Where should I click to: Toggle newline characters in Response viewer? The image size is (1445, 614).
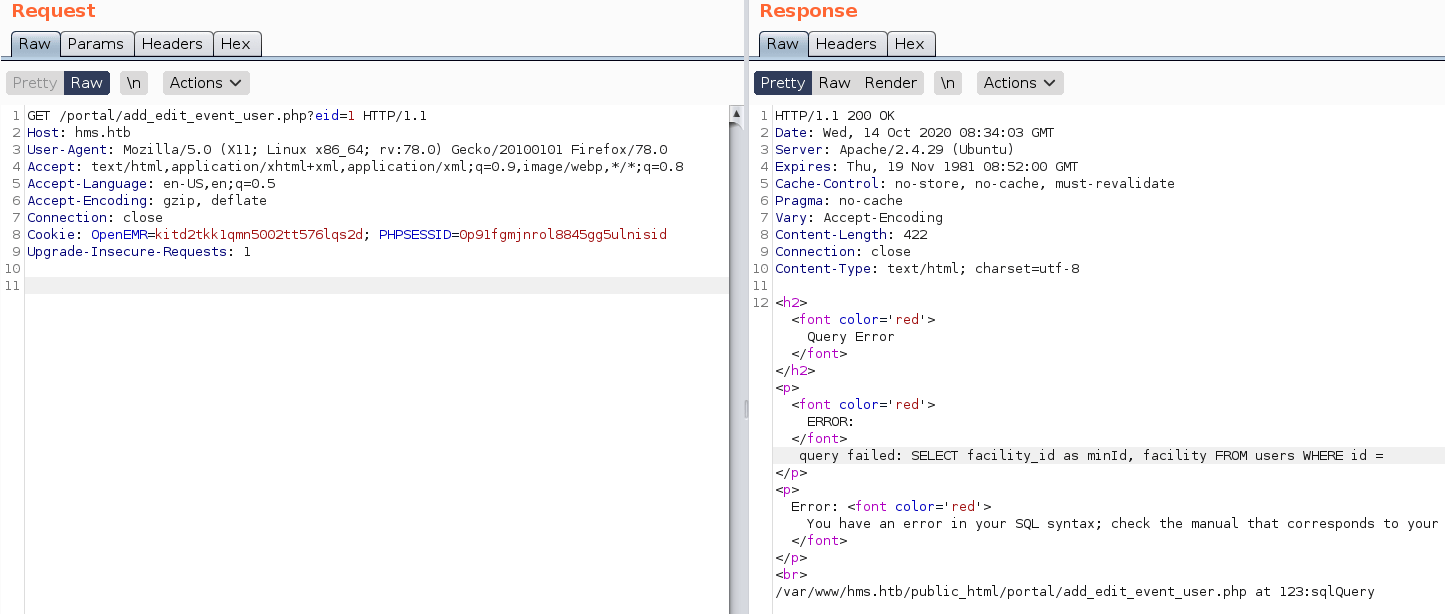pyautogui.click(x=948, y=83)
